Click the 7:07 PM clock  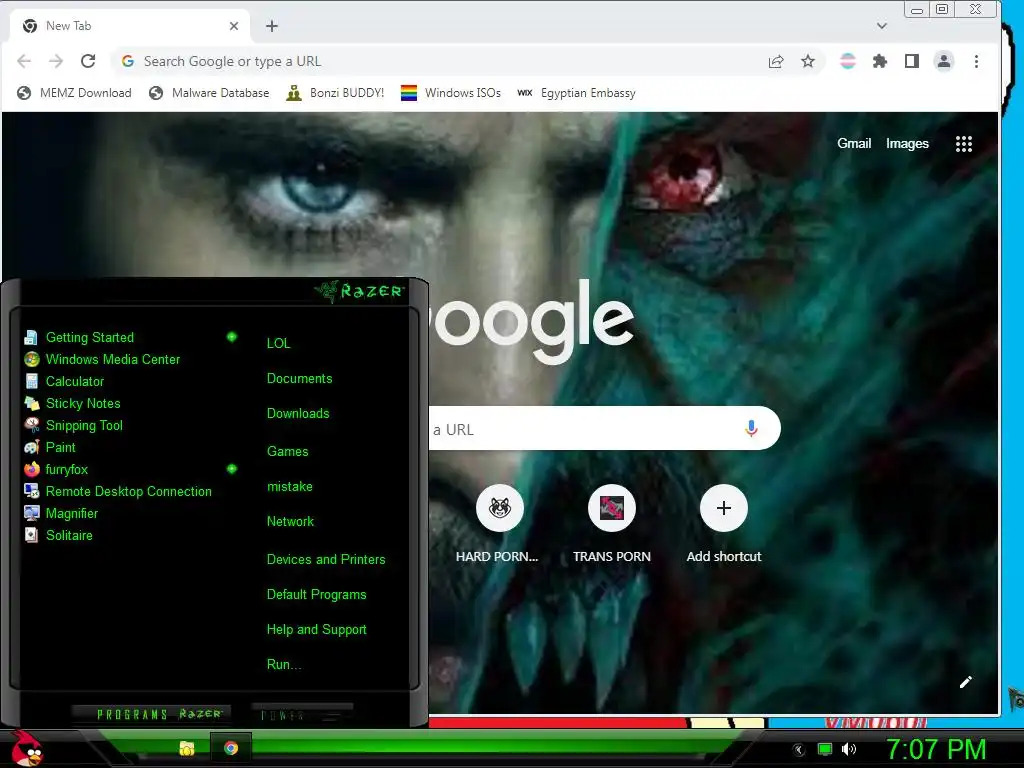click(x=935, y=750)
